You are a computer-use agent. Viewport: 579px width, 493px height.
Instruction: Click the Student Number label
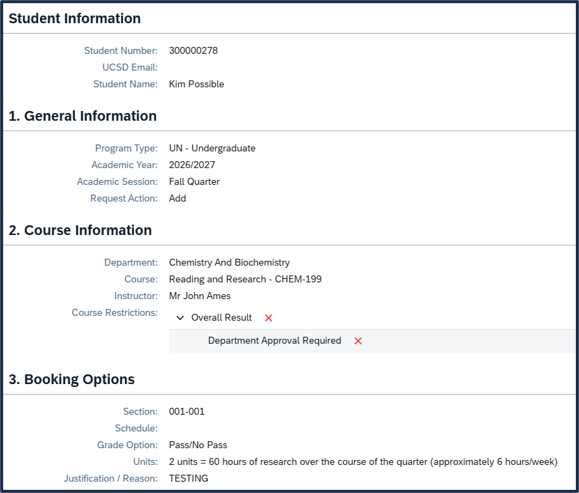pyautogui.click(x=121, y=51)
